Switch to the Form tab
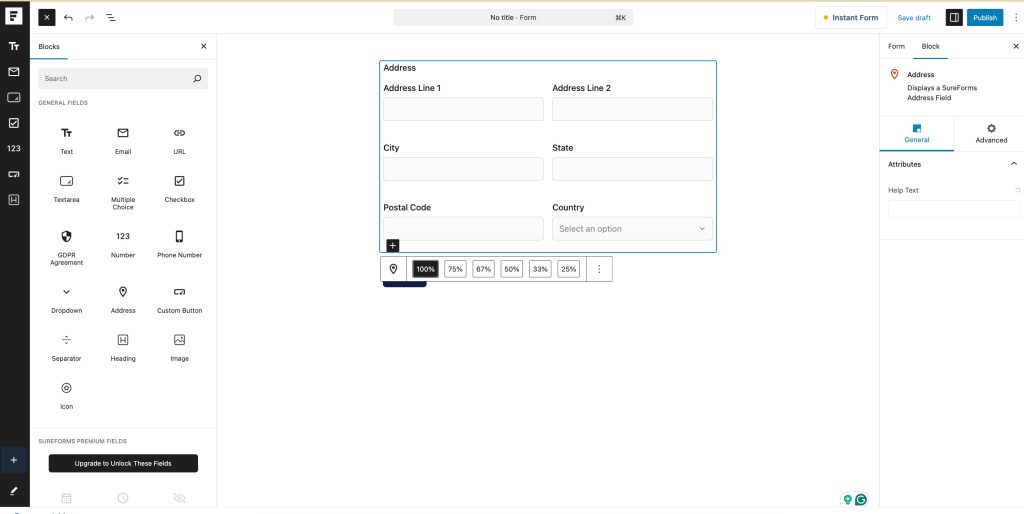Screen dimensions: 1024x514 click(x=896, y=46)
